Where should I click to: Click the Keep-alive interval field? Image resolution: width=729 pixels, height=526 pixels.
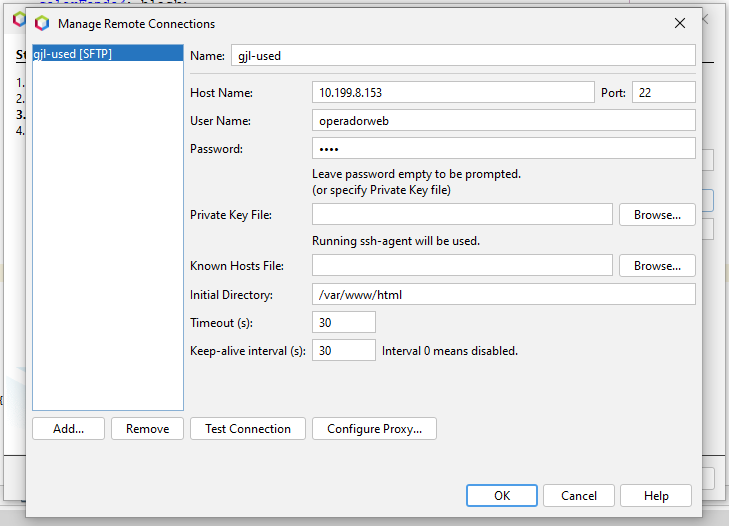point(344,351)
